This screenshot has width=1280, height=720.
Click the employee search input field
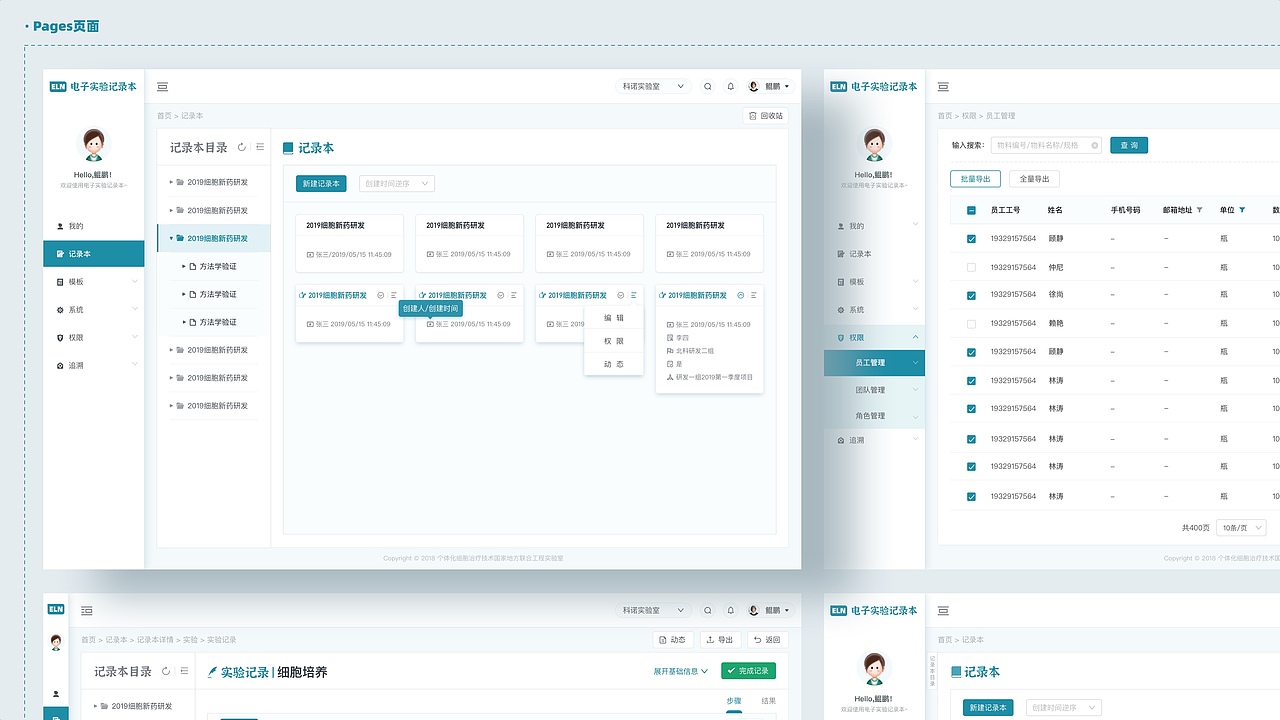coord(1045,144)
